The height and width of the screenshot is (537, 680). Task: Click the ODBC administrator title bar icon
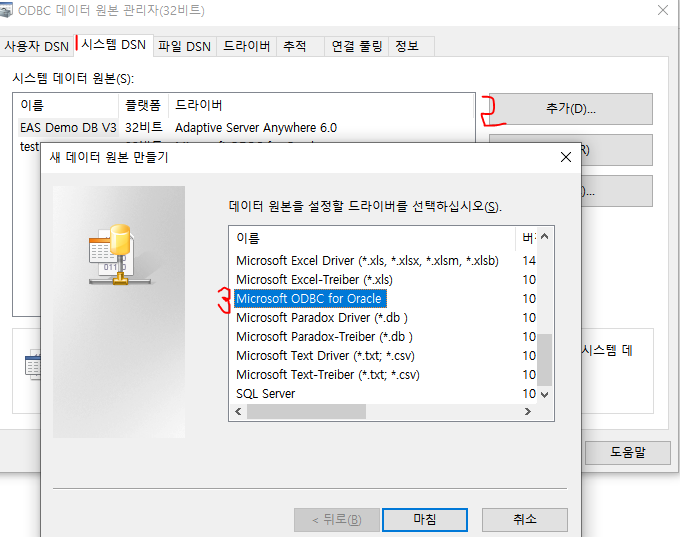point(6,10)
